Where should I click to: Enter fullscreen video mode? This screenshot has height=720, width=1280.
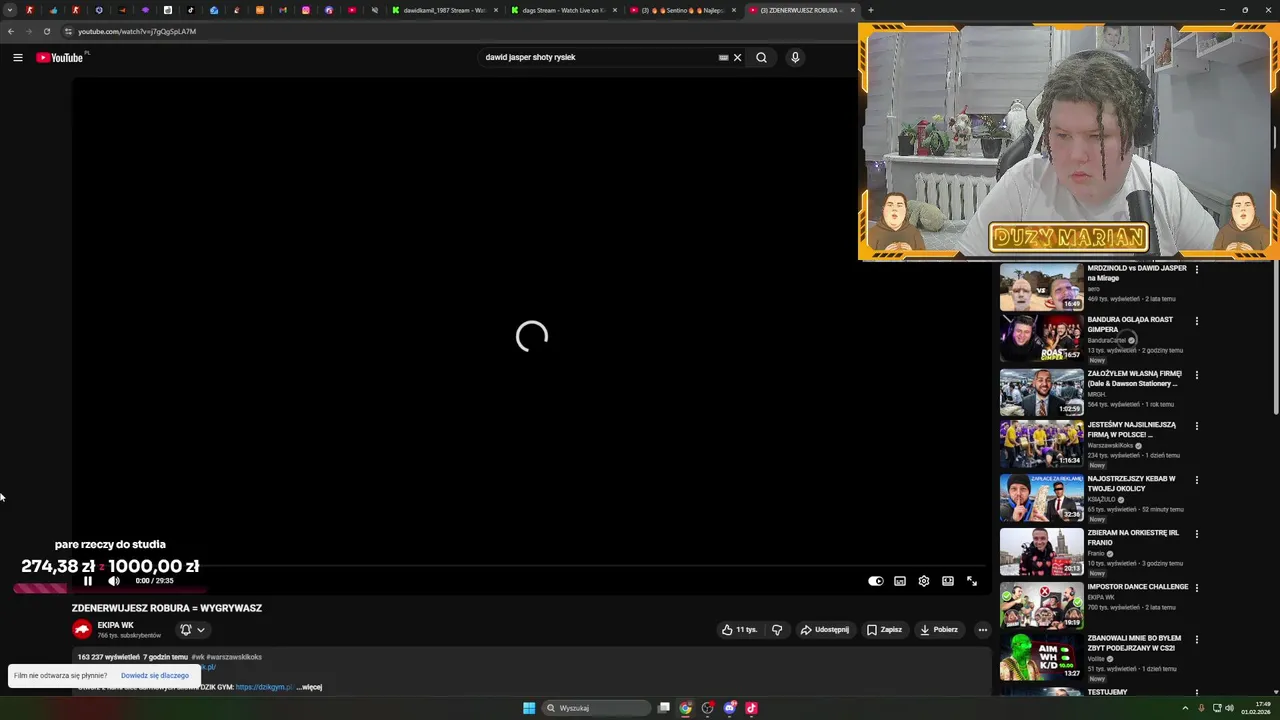coord(972,581)
